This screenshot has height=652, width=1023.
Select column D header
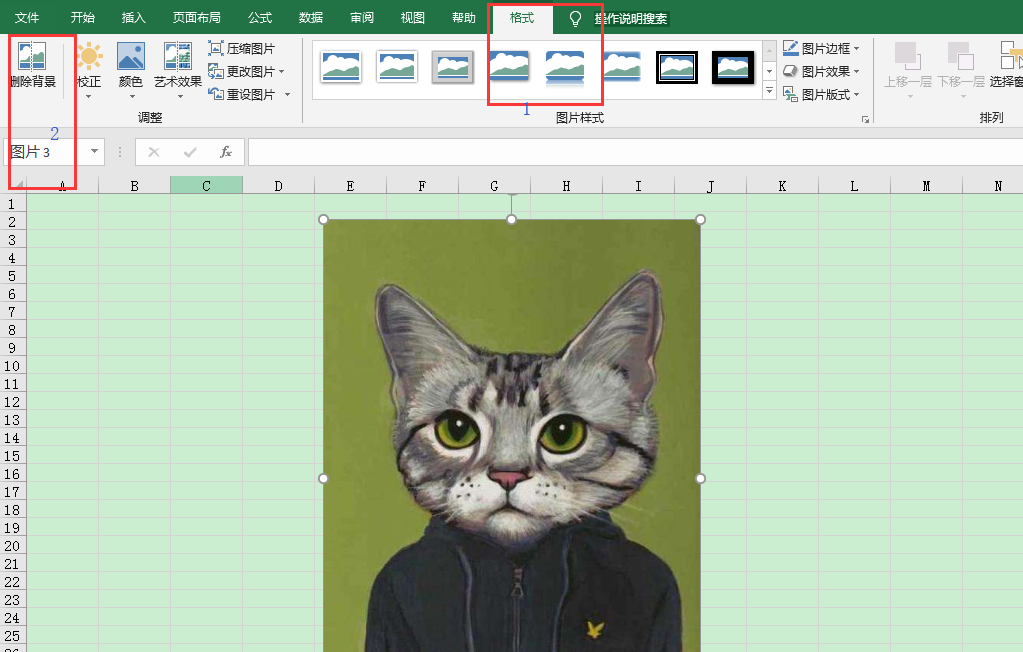point(279,185)
